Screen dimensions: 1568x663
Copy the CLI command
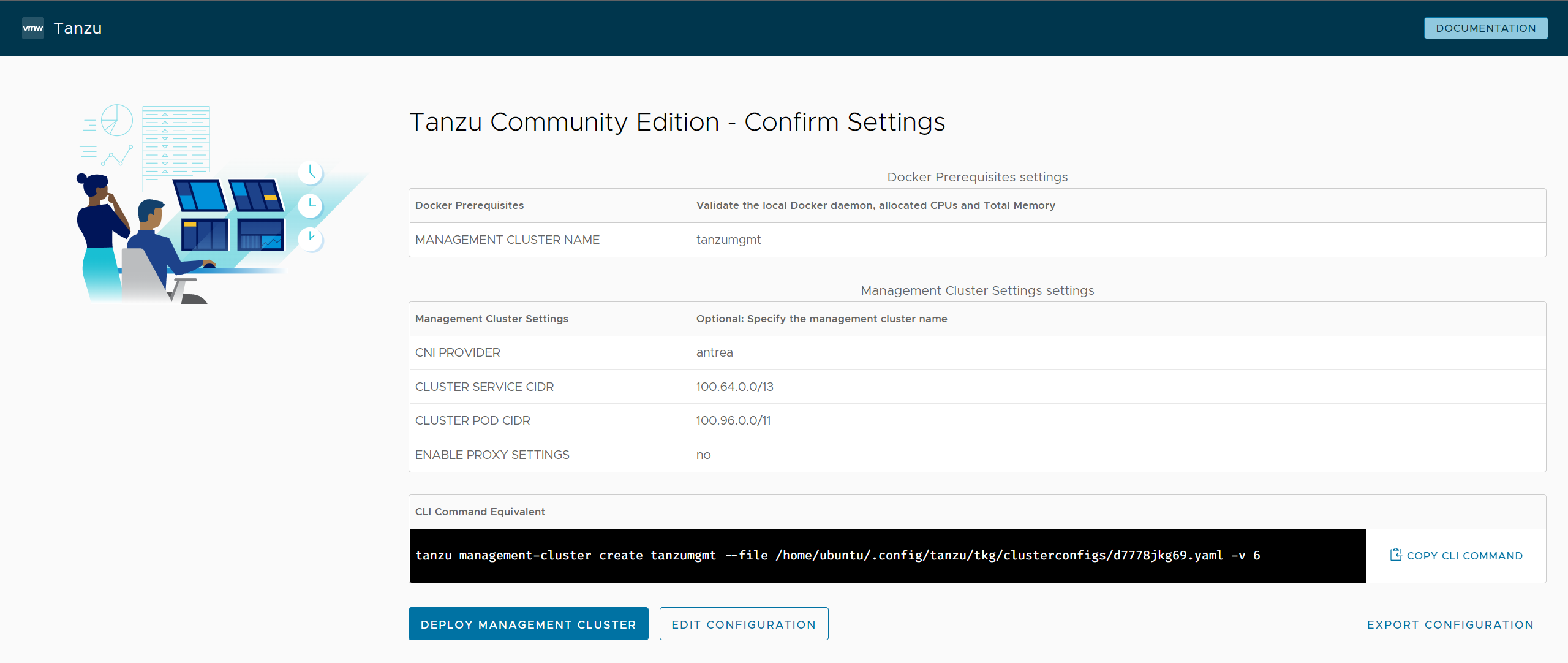click(x=1456, y=555)
